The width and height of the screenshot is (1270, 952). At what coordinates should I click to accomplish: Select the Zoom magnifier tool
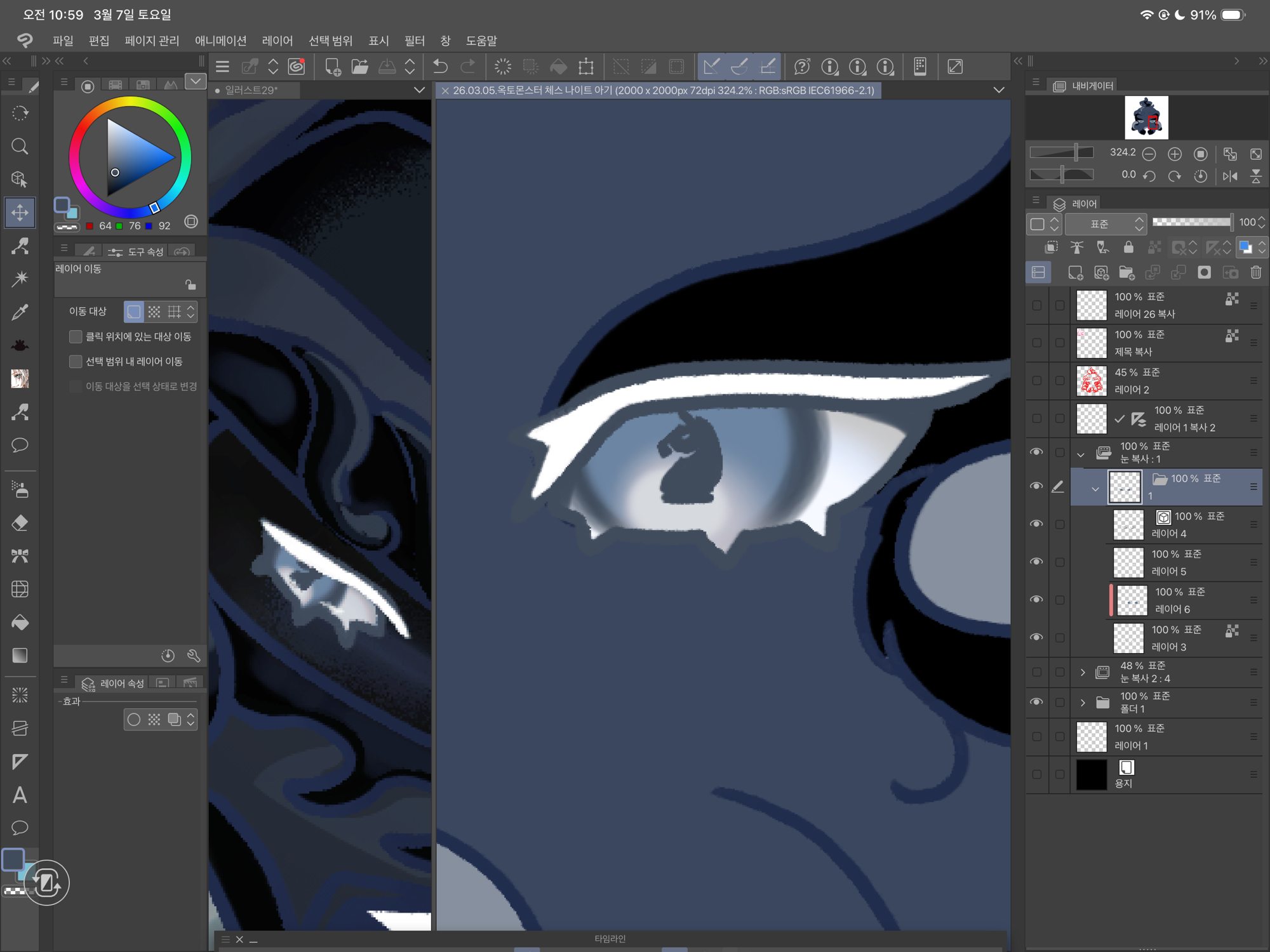pyautogui.click(x=20, y=147)
